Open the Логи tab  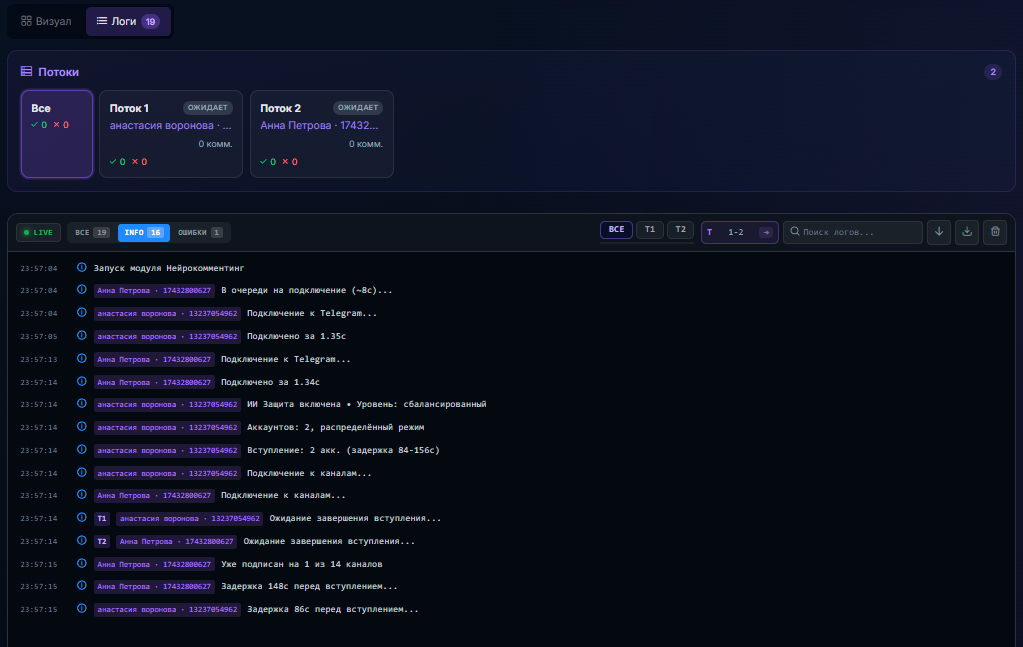(x=128, y=22)
